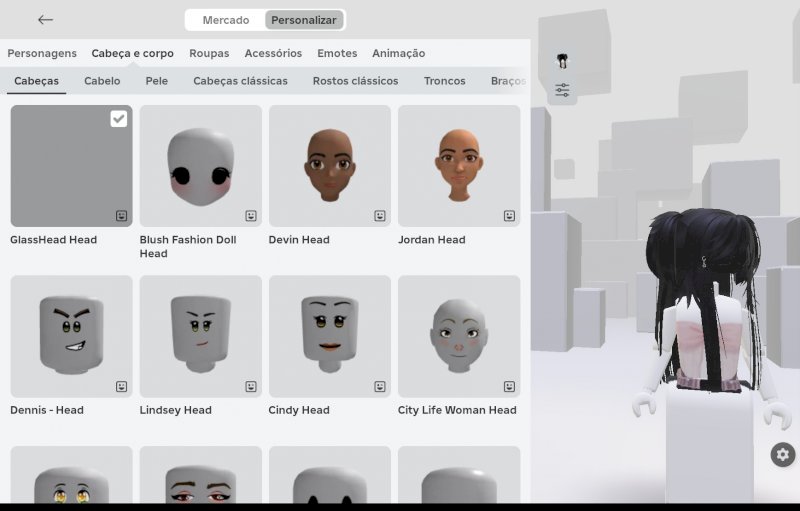Click the 'Cindy Head' label
This screenshot has width=800, height=511.
(x=299, y=410)
